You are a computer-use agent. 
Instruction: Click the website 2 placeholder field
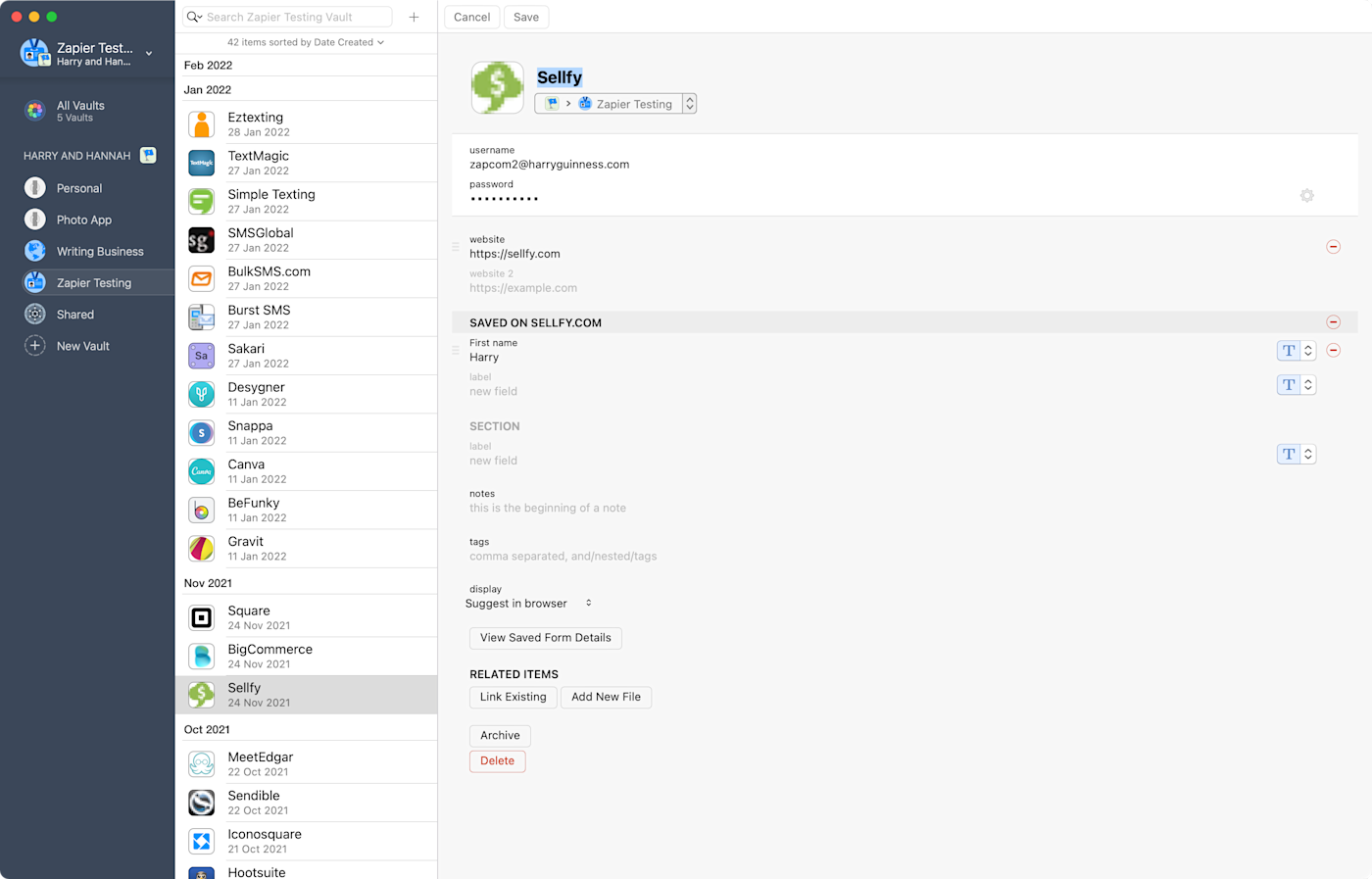(x=523, y=288)
